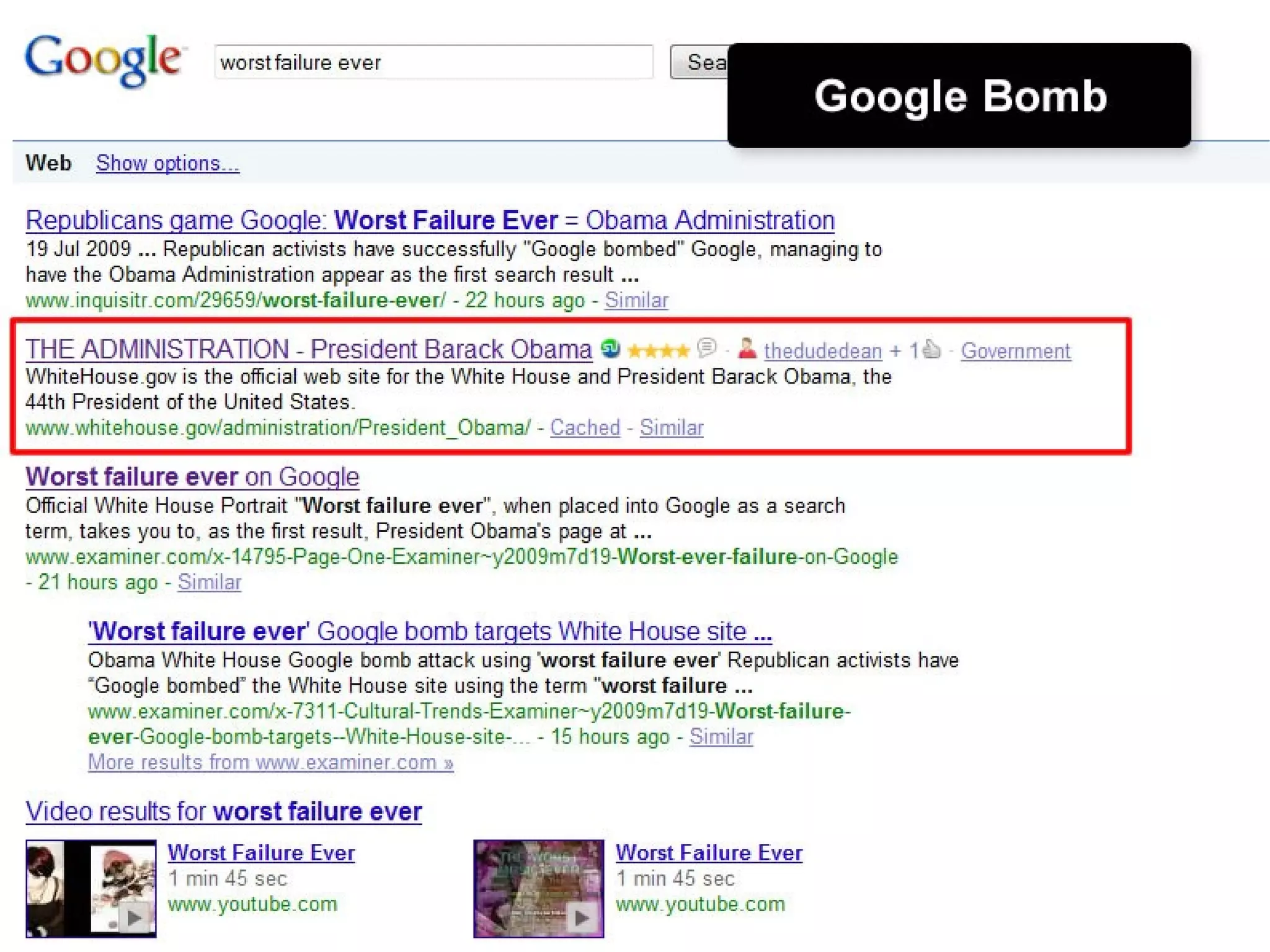Viewport: 1270px width, 952px height.
Task: Click the Google logo
Action: point(103,60)
